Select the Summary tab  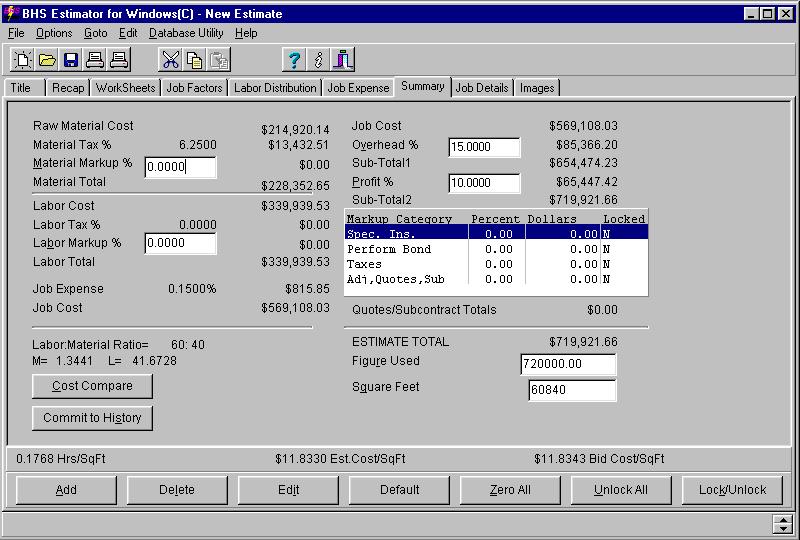click(422, 86)
